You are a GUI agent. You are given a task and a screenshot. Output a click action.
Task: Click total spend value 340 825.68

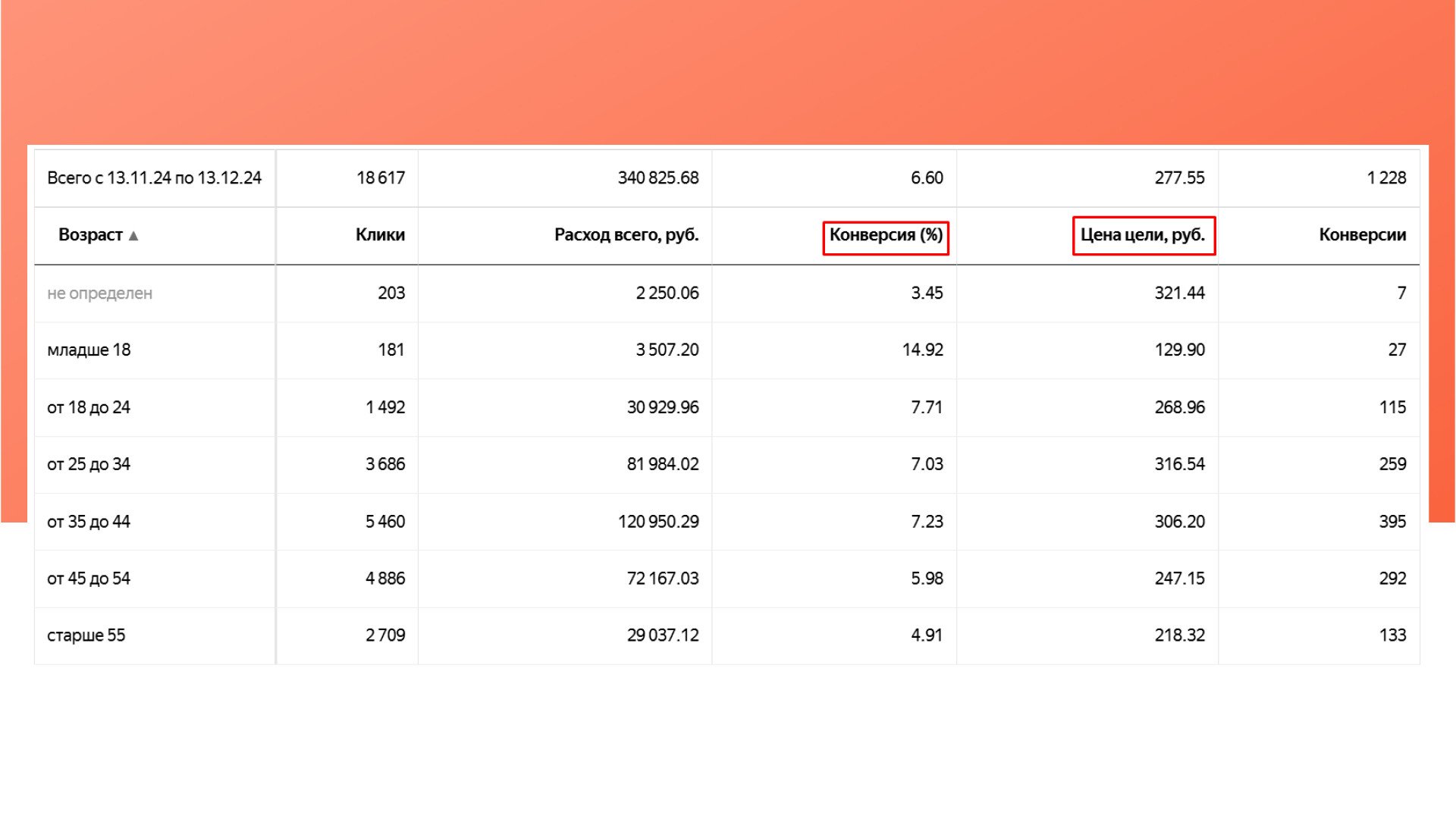658,178
